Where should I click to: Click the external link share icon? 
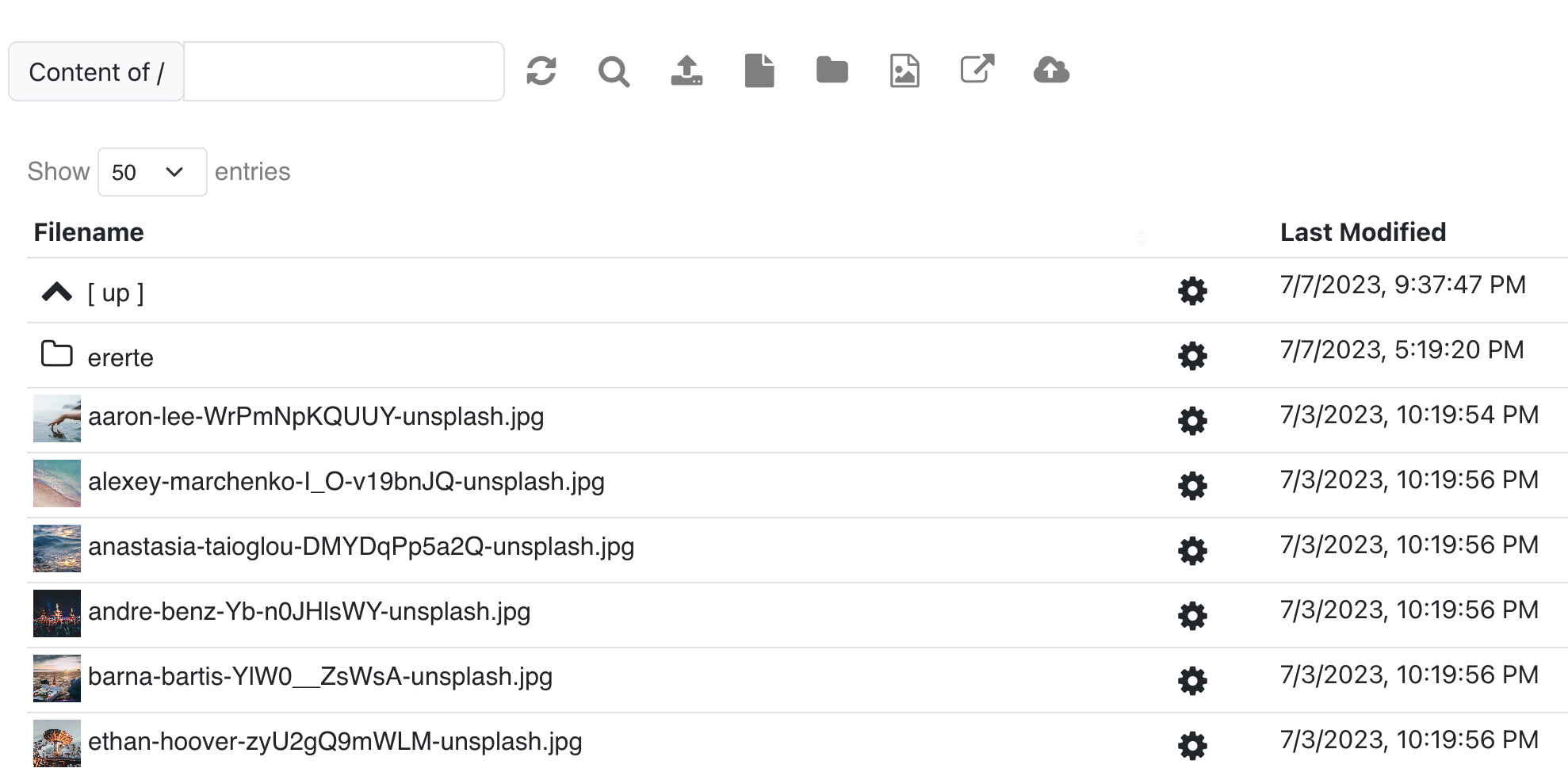pos(977,69)
